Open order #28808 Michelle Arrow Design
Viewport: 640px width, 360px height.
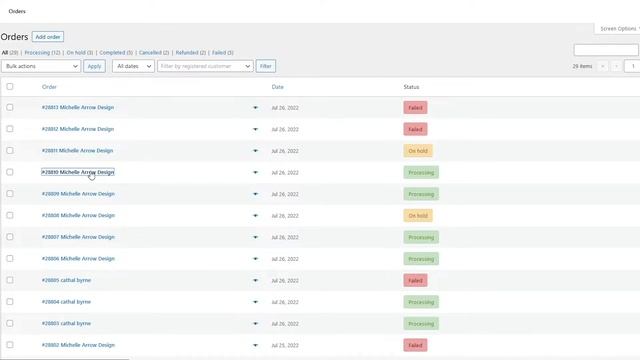click(x=78, y=215)
